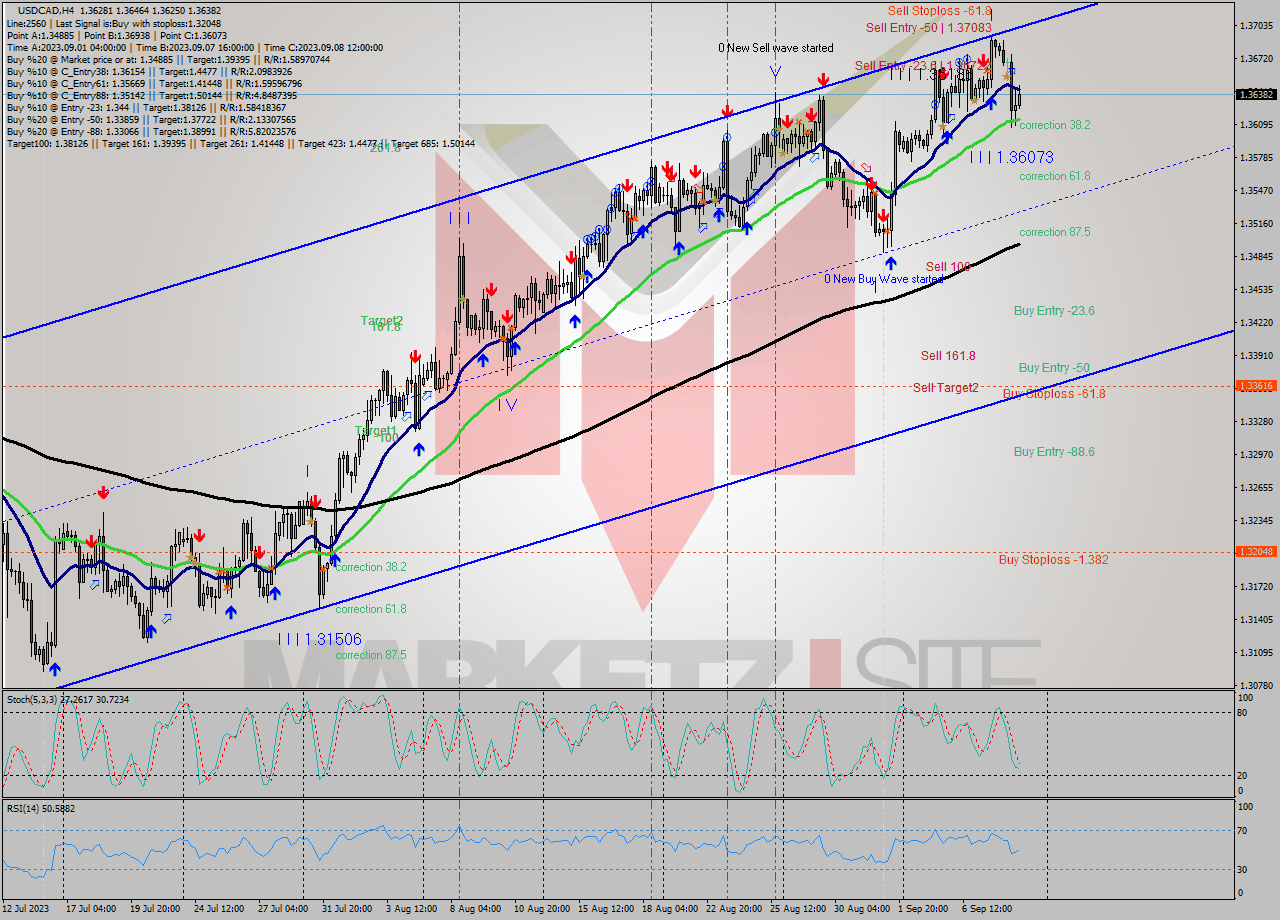The width and height of the screenshot is (1280, 920).
Task: Select the 'Buy %20 @ Entry -50: 1.33859' line
Action: [151, 119]
